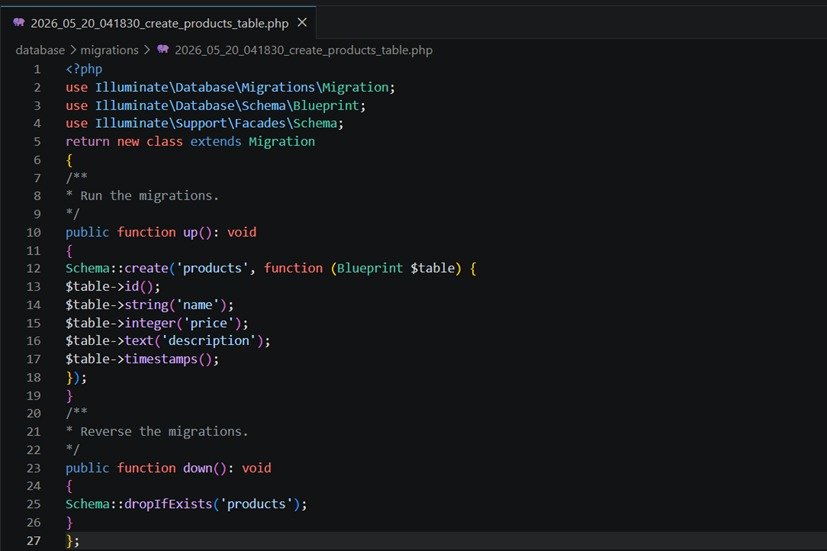Select the create_products_table.php editor tab

click(x=158, y=23)
